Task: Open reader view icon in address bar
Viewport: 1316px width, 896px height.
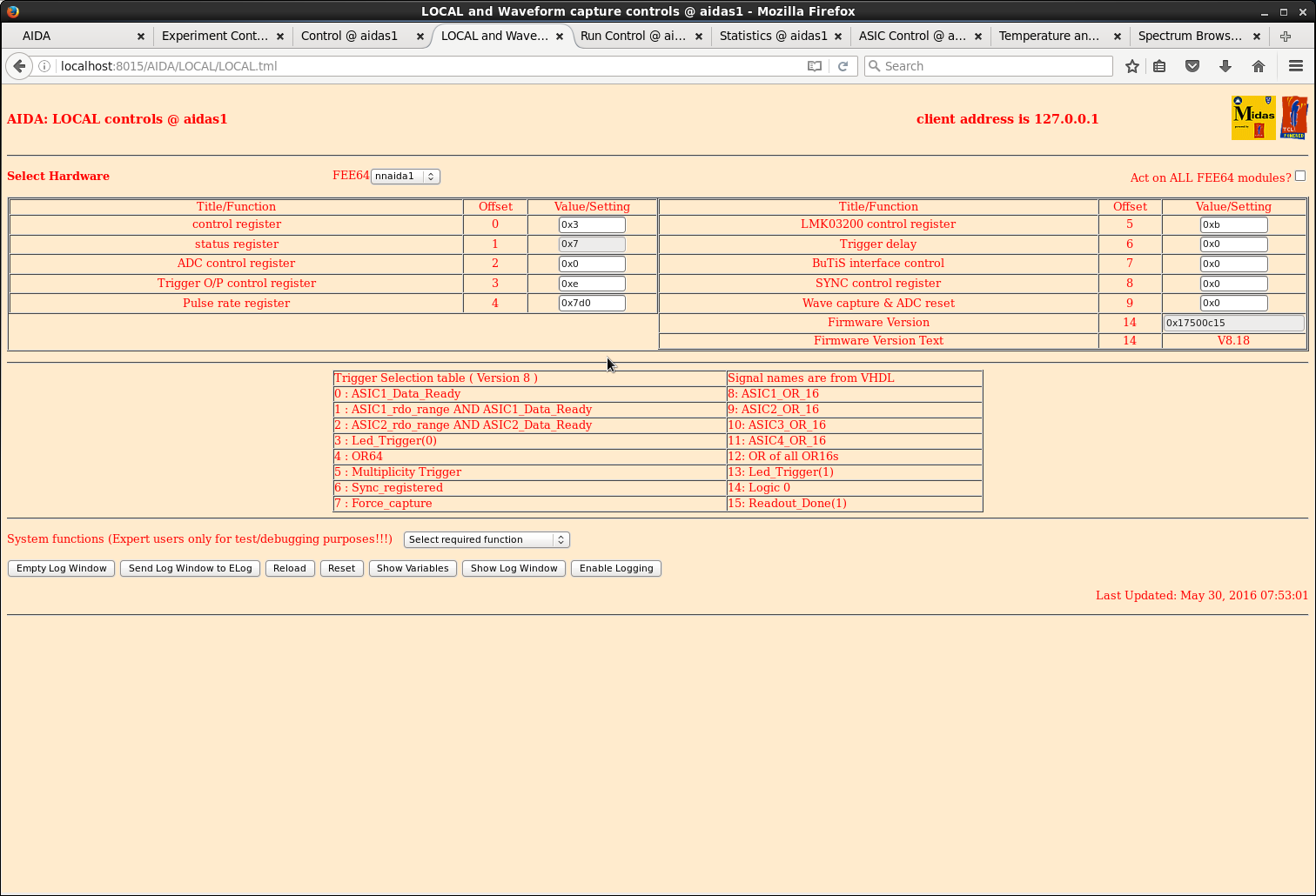Action: pos(815,66)
